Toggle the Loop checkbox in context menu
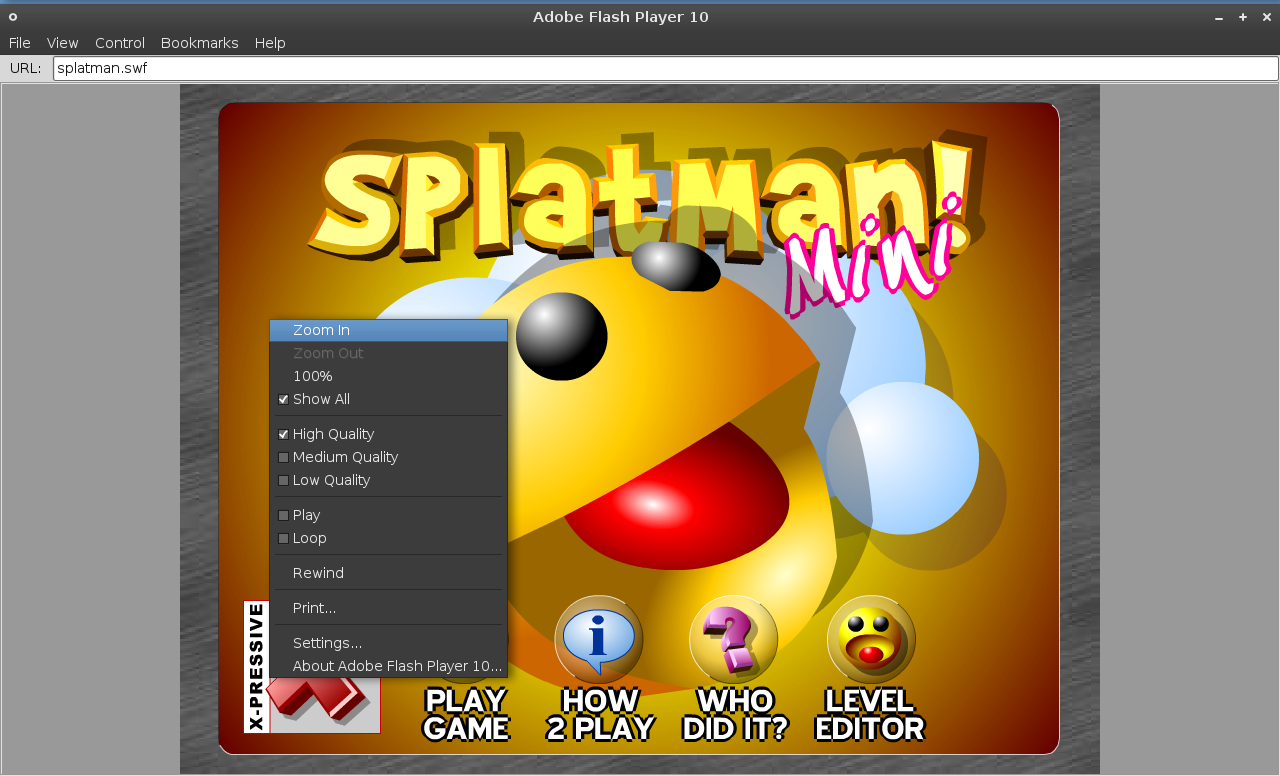The image size is (1280, 776). click(x=284, y=539)
